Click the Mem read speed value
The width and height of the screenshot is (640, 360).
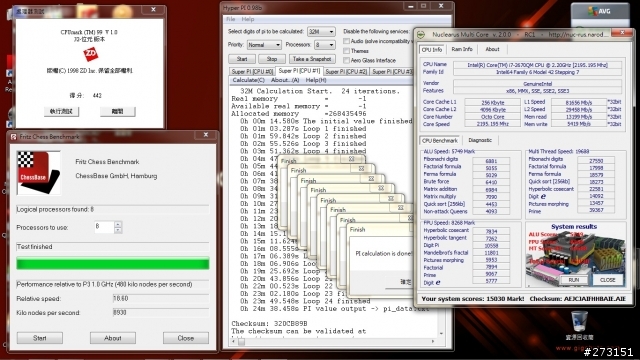point(579,117)
